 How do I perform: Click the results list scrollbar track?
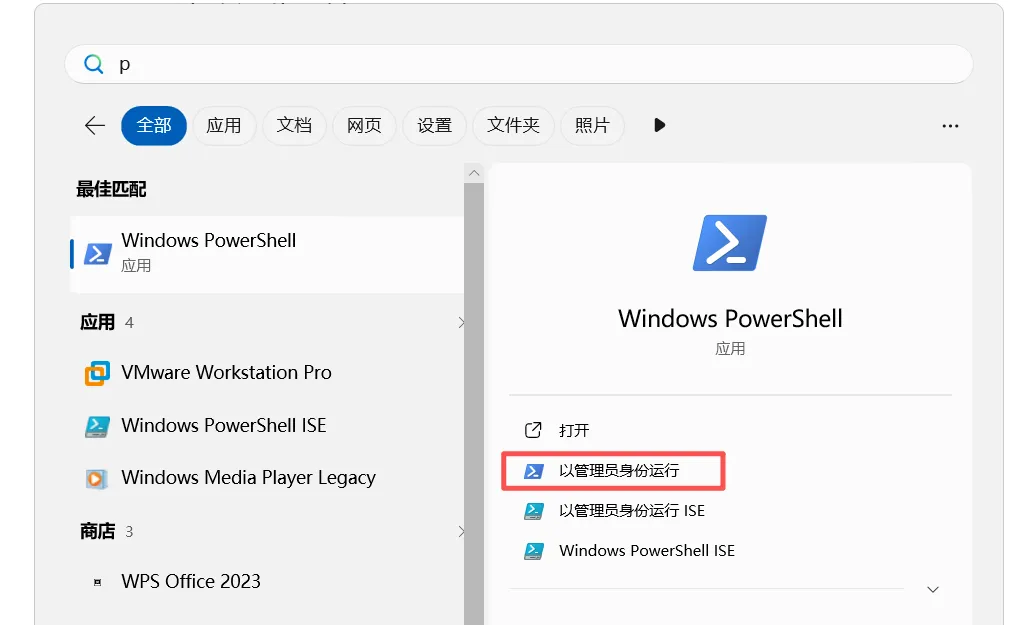[474, 403]
